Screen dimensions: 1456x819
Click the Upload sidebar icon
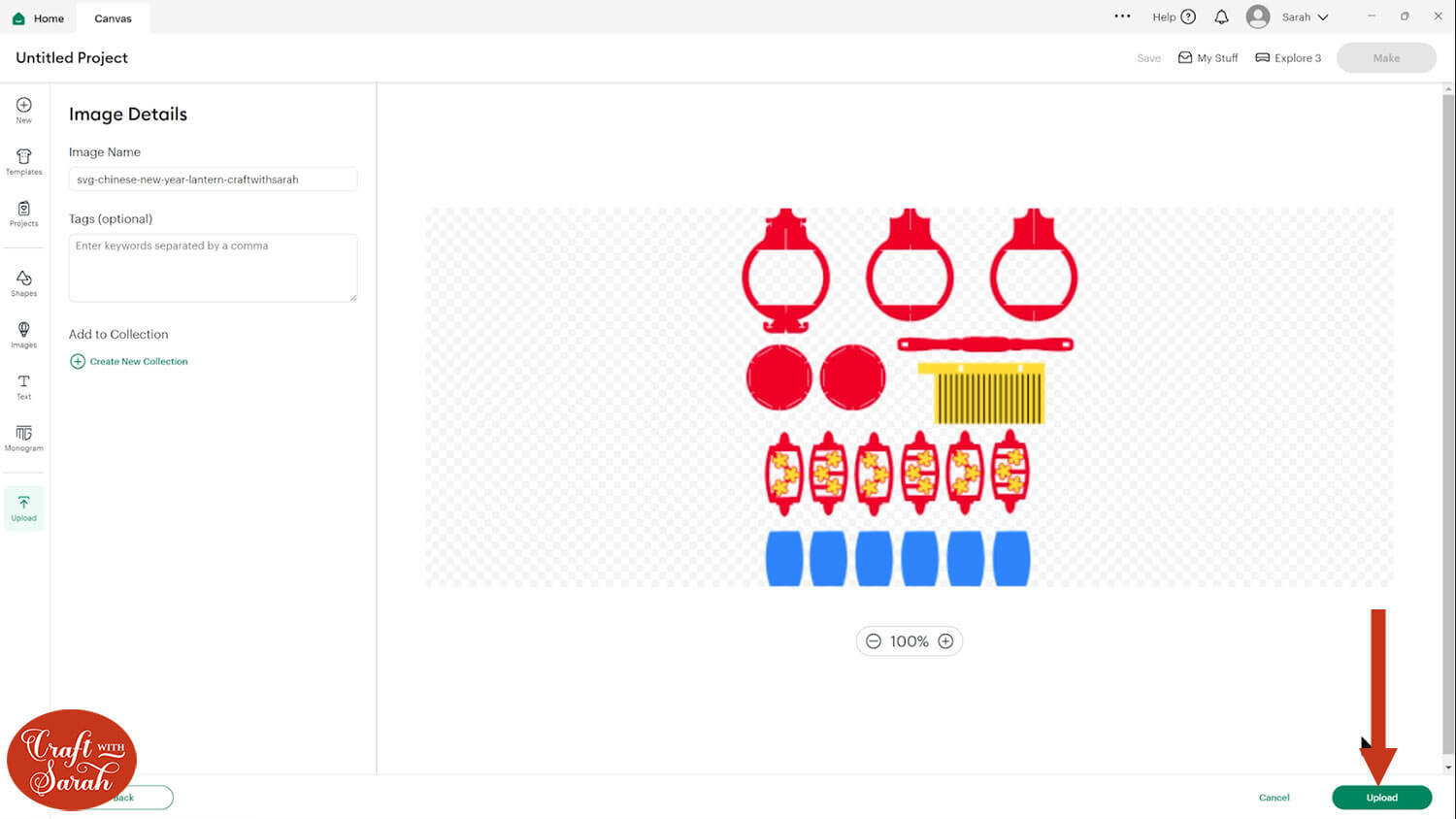pyautogui.click(x=23, y=508)
